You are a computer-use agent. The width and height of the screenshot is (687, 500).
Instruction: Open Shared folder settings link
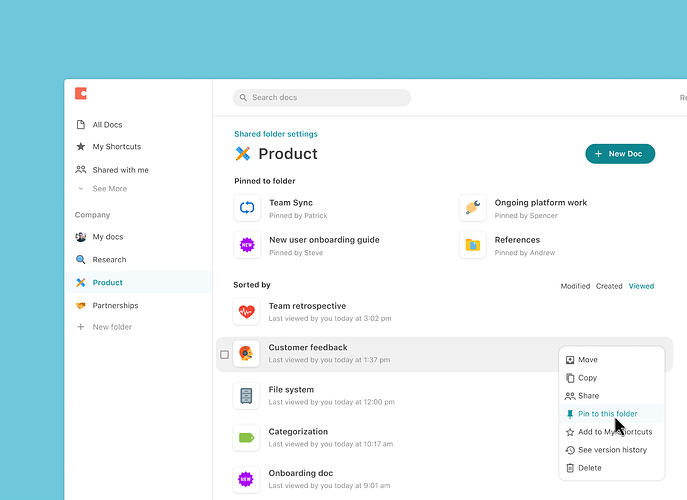(276, 134)
